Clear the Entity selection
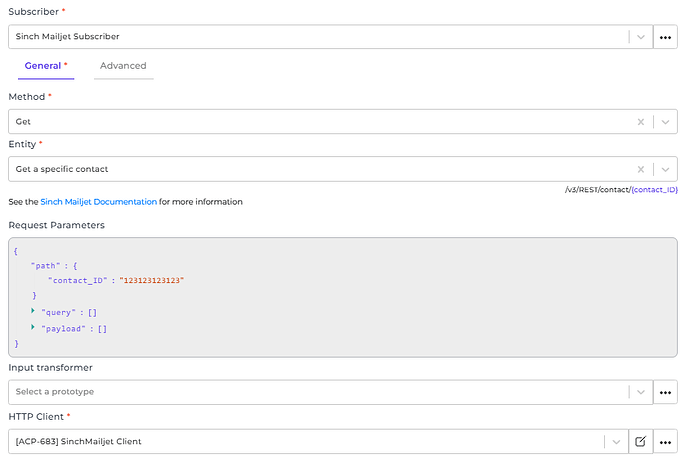The width and height of the screenshot is (690, 458). click(x=641, y=169)
